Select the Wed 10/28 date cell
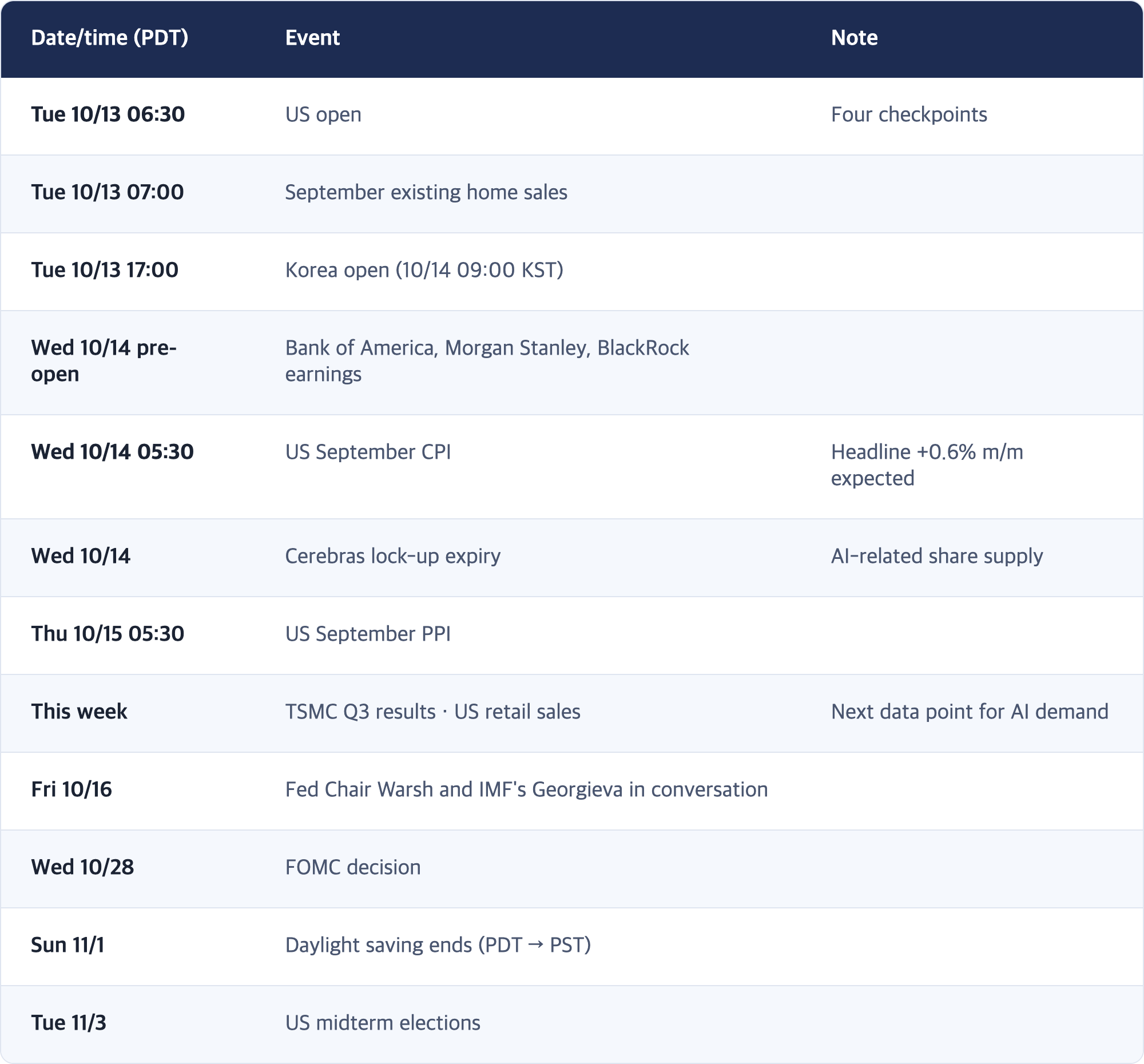 82,867
